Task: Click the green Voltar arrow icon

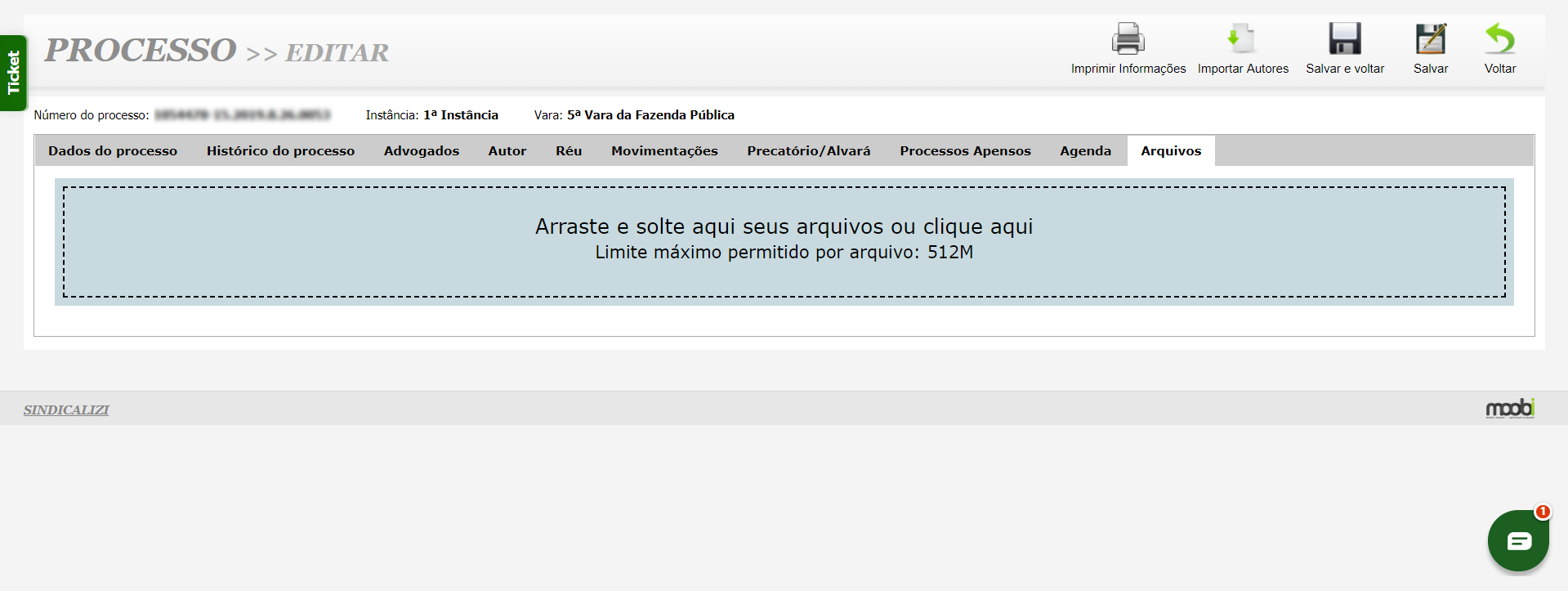Action: pos(1499,38)
